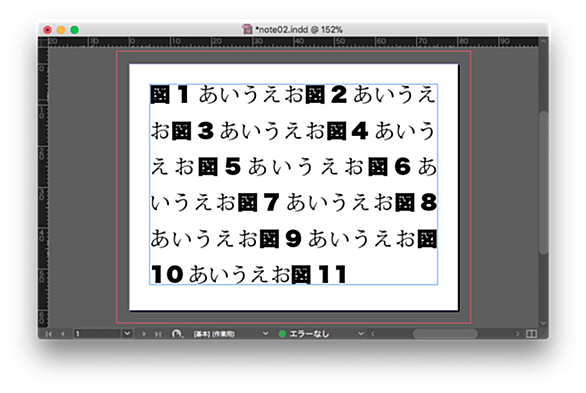Image resolution: width=586 pixels, height=393 pixels.
Task: Click the bold number 10 in text
Action: [x=167, y=275]
